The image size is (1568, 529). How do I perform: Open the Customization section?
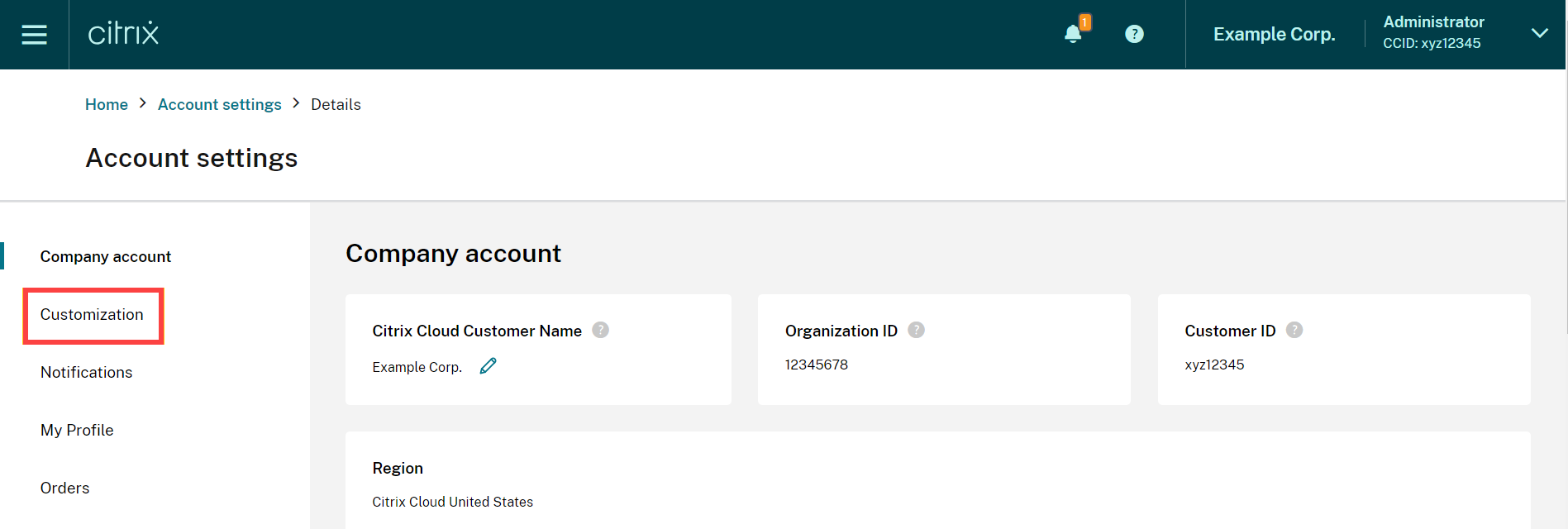point(92,314)
